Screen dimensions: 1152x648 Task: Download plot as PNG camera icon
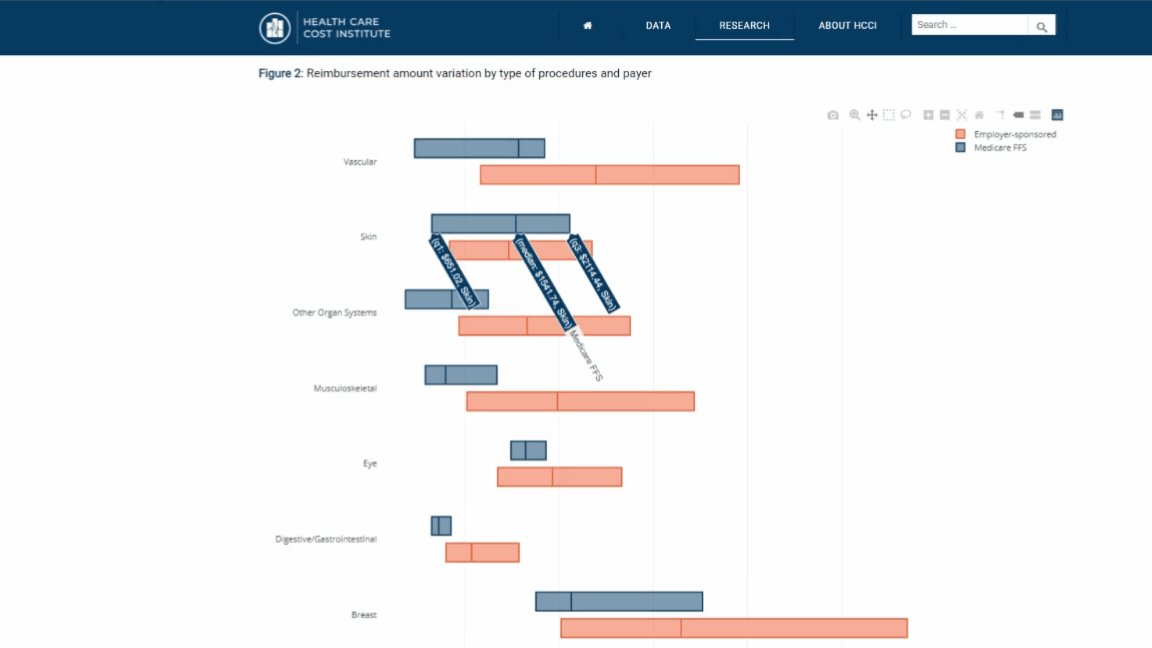tap(832, 115)
